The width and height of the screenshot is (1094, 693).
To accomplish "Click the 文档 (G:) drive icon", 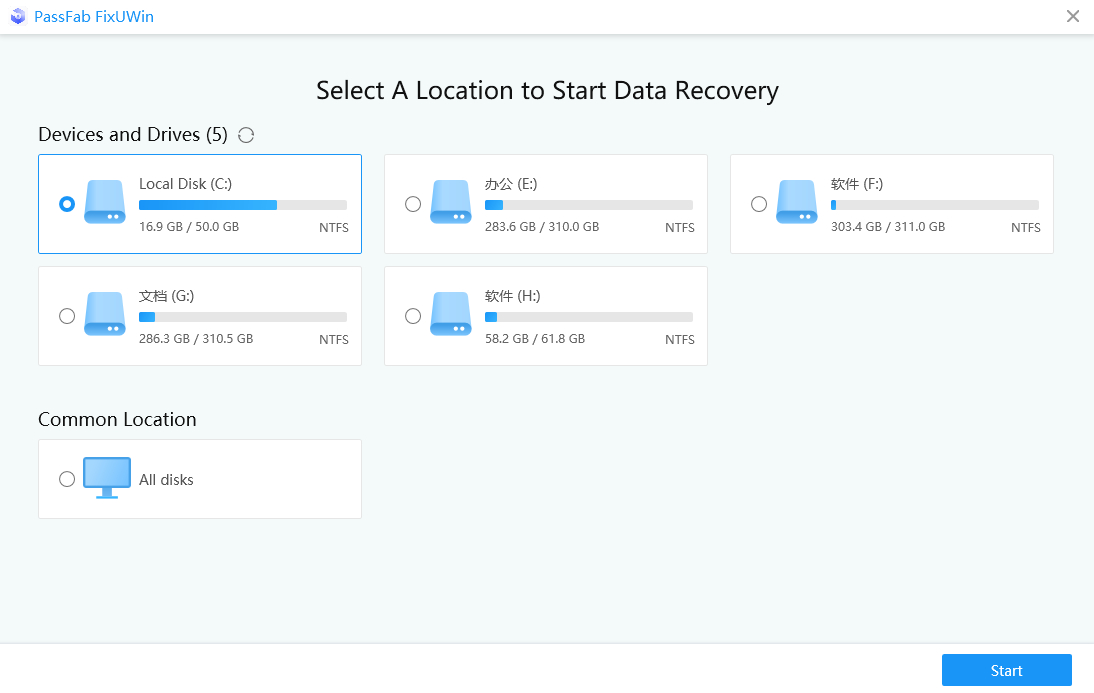I will tap(105, 314).
